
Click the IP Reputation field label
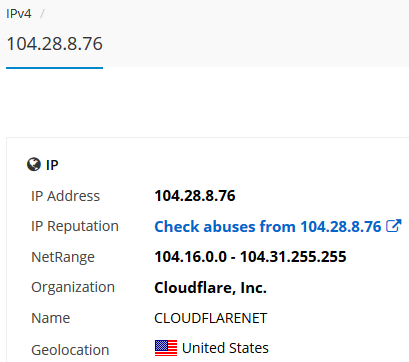point(75,227)
